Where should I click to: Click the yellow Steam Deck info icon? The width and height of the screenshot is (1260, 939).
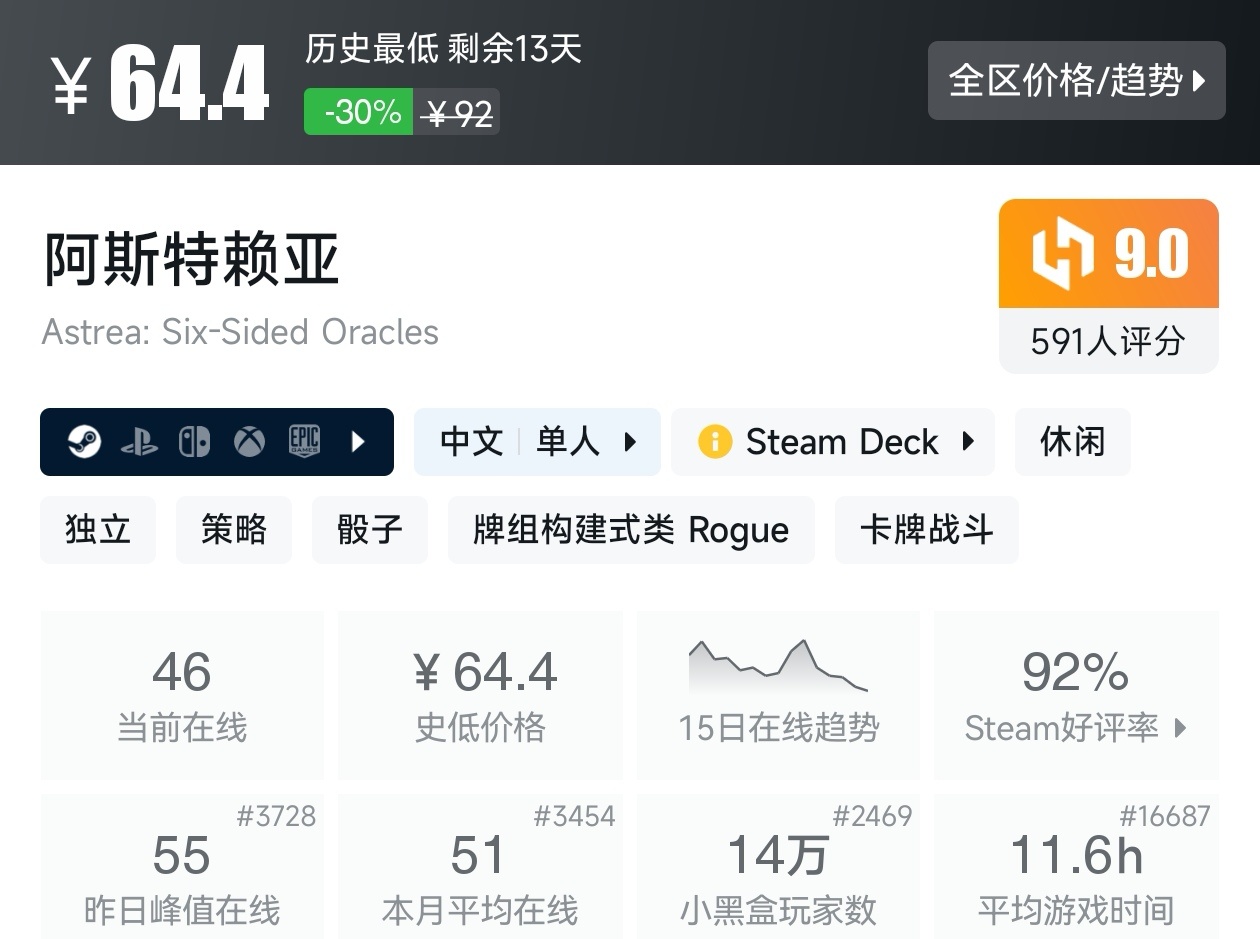(x=715, y=441)
